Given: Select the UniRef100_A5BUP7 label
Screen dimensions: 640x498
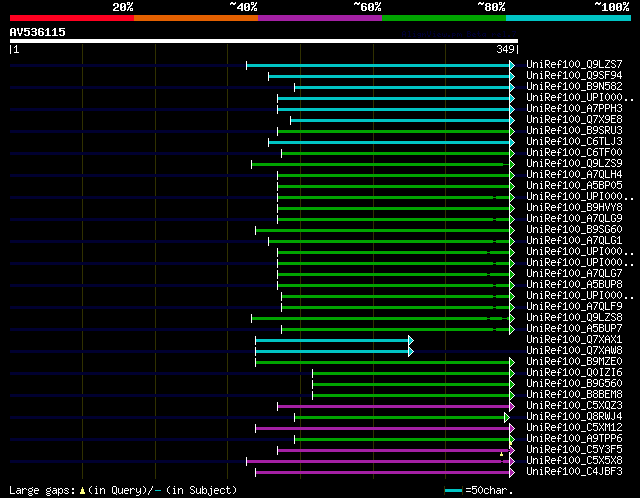Looking at the screenshot, I should (574, 329).
